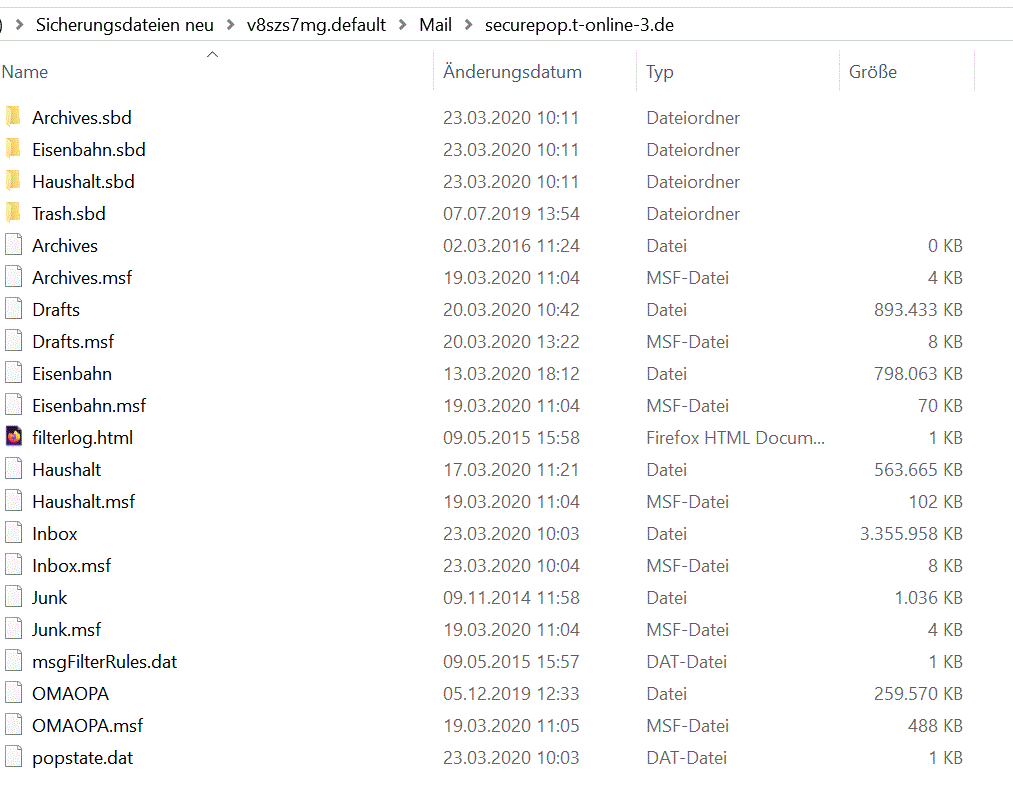The width and height of the screenshot is (1013, 792).
Task: Expand chevron before v8szs7mg.default
Action: [231, 25]
